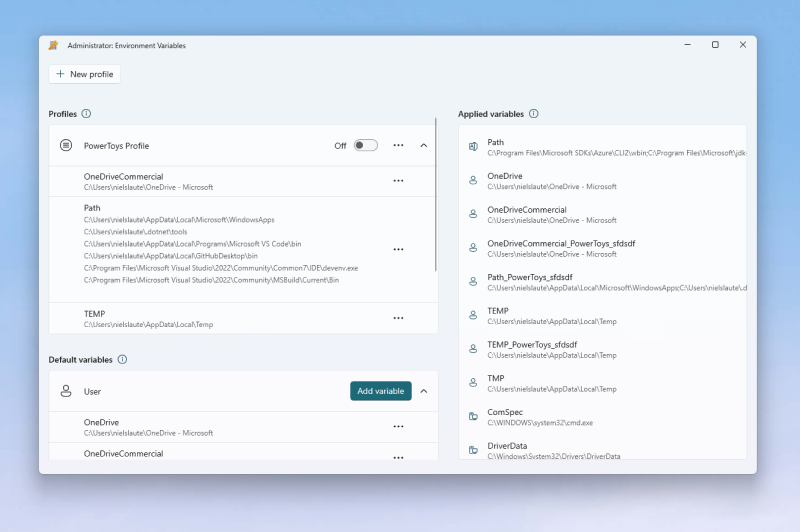Collapse the User variables section
The width and height of the screenshot is (800, 532).
coord(423,391)
